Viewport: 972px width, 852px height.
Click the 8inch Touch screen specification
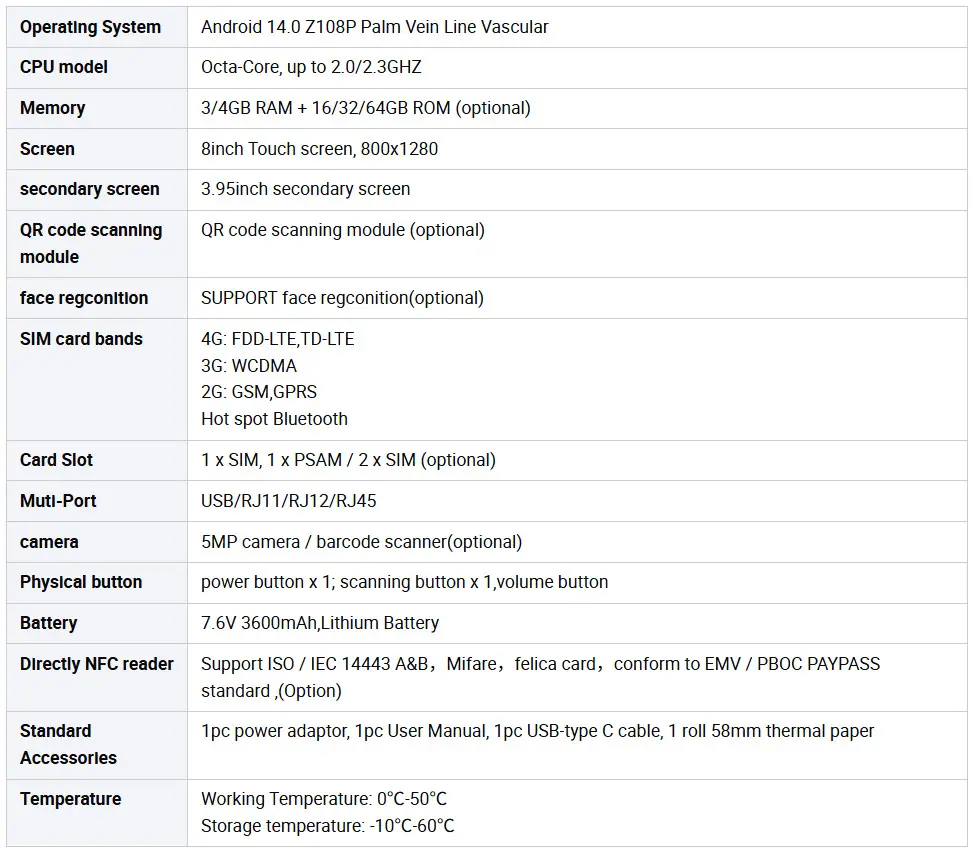(x=319, y=149)
